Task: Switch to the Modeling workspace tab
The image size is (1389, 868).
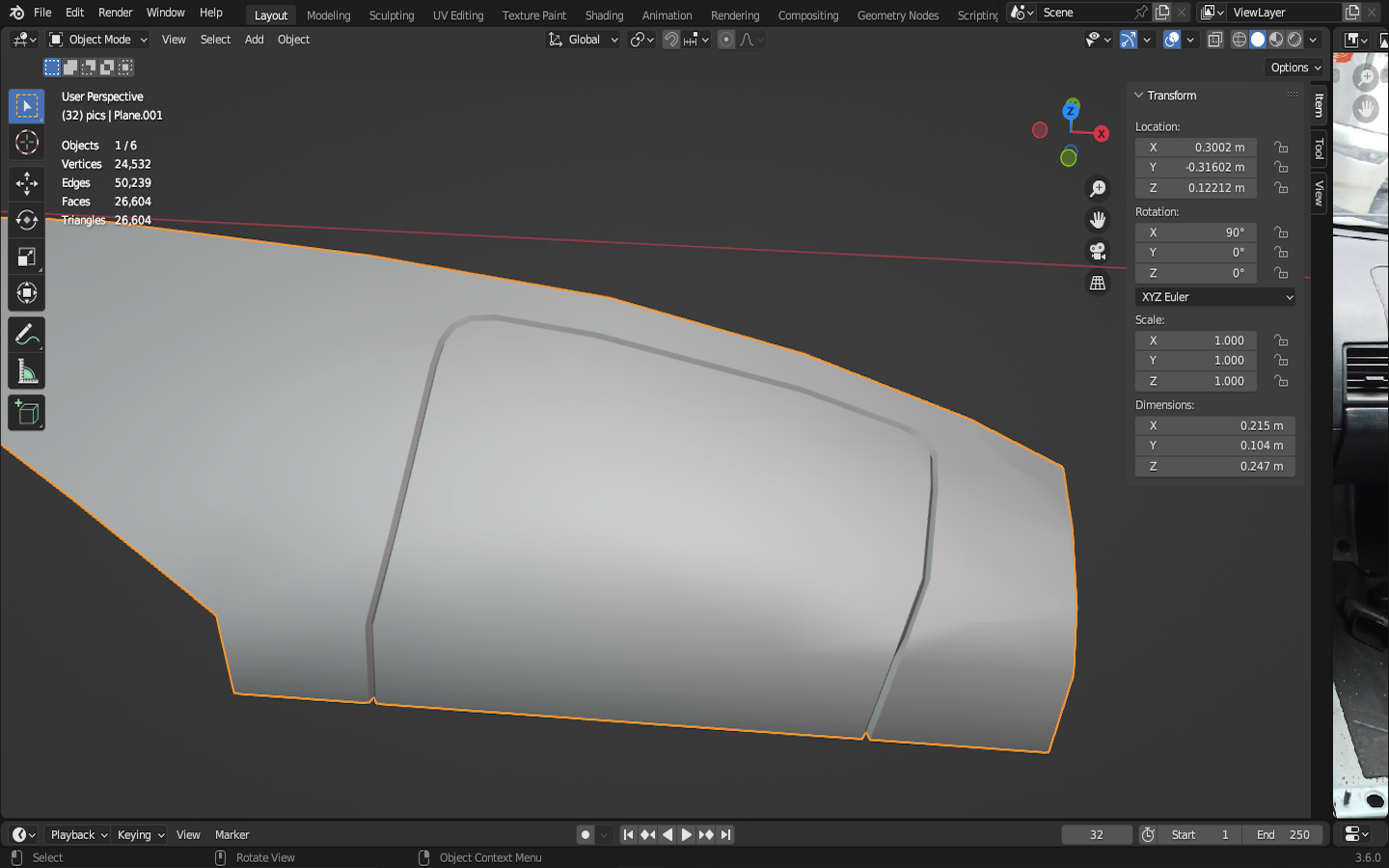Action: (329, 14)
